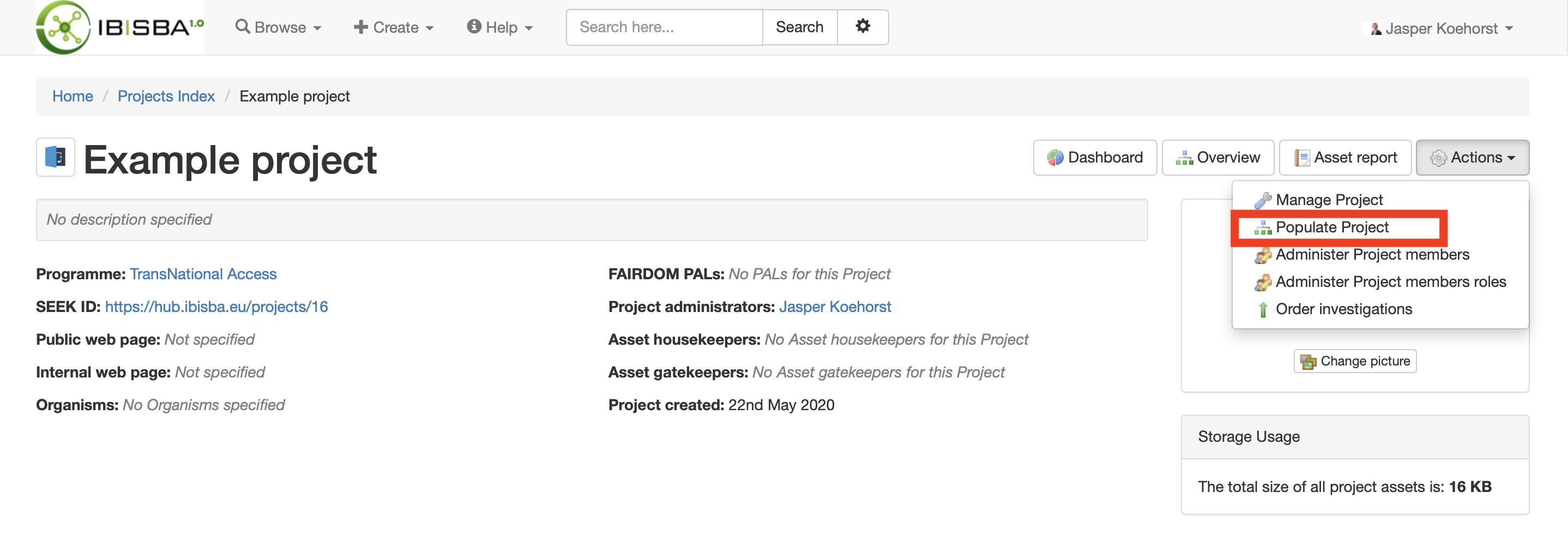The width and height of the screenshot is (1568, 552).
Task: Open the TransNational Access programme link
Action: pos(203,274)
